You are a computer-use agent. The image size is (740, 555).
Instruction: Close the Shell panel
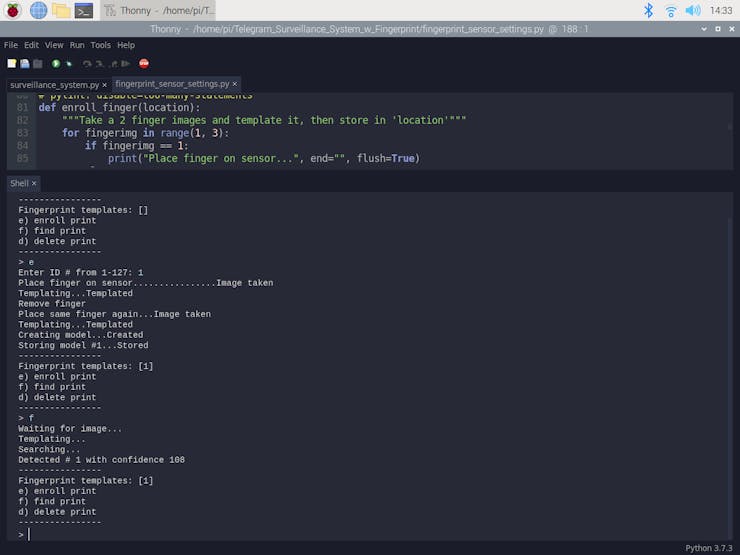point(34,183)
